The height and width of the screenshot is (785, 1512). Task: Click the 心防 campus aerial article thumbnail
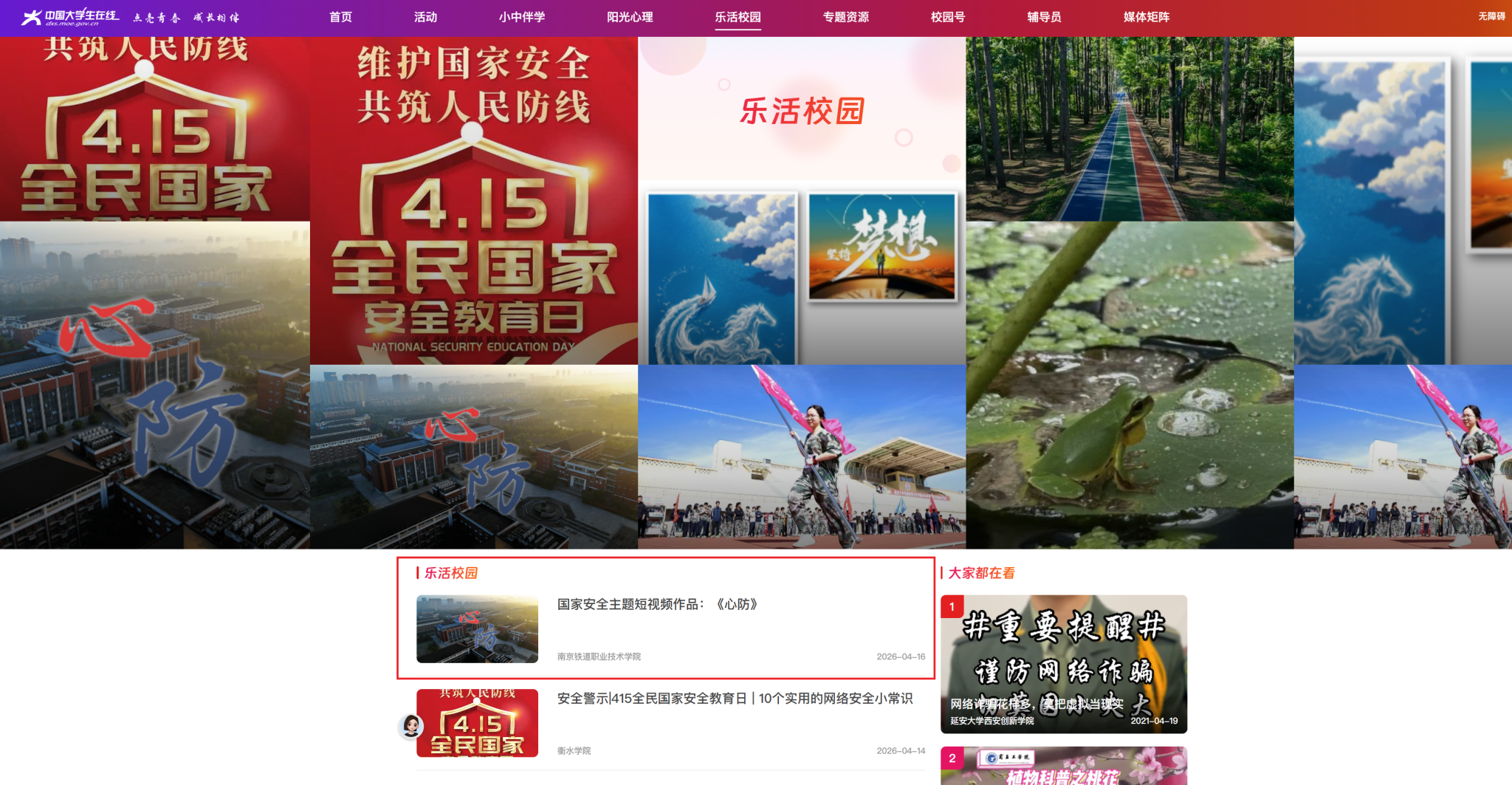477,628
